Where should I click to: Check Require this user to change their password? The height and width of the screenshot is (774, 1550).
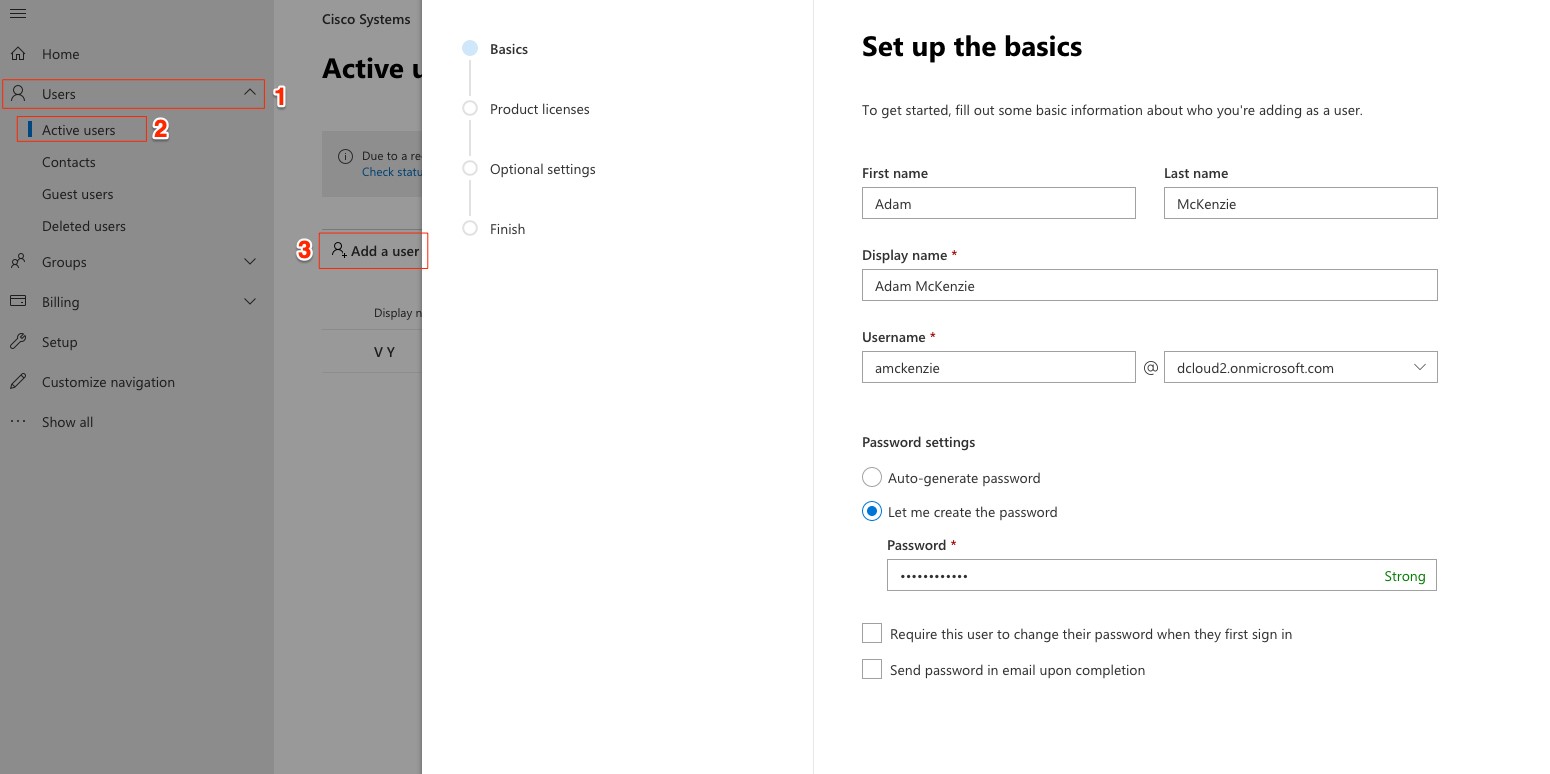tap(872, 634)
